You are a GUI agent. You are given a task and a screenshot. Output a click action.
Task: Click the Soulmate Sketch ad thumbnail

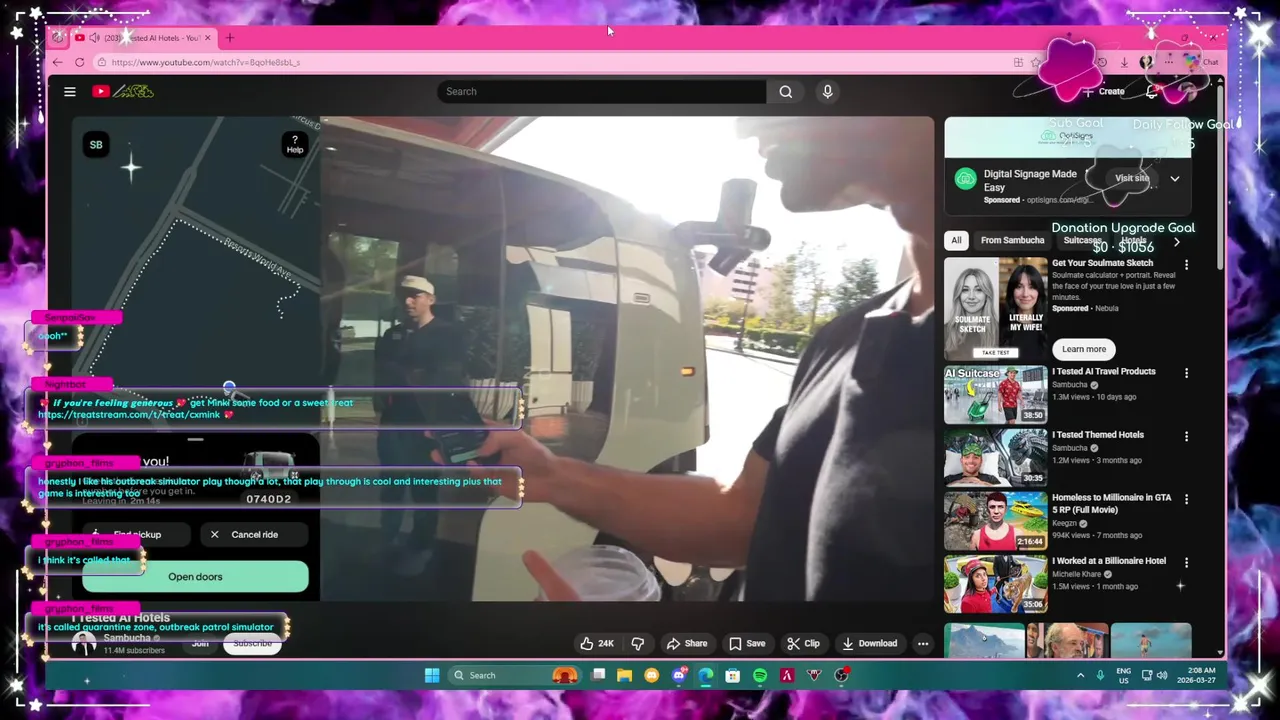(x=995, y=308)
